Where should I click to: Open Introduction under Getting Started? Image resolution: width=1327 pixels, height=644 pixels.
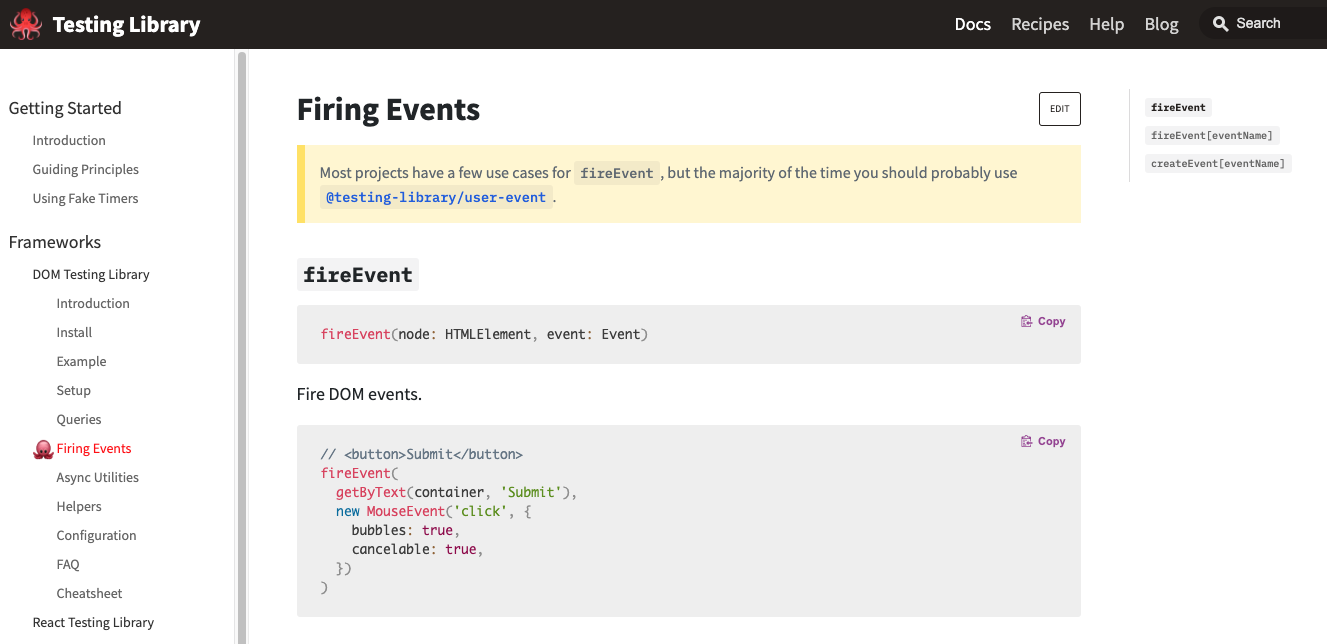pyautogui.click(x=69, y=141)
